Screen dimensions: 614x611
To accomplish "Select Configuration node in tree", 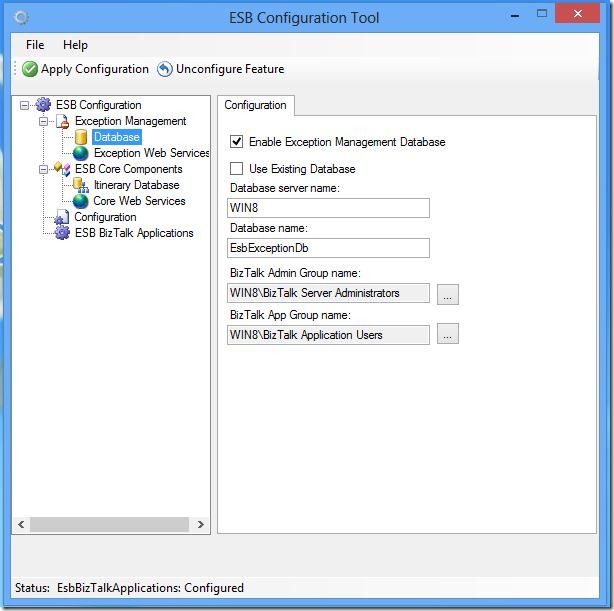I will [105, 217].
